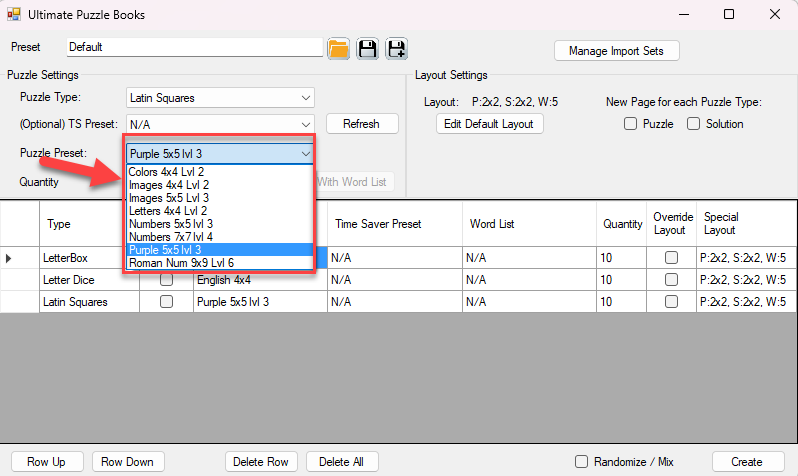This screenshot has height=476, width=798.
Task: Check Override Layout for Letter Dice row
Action: point(671,280)
